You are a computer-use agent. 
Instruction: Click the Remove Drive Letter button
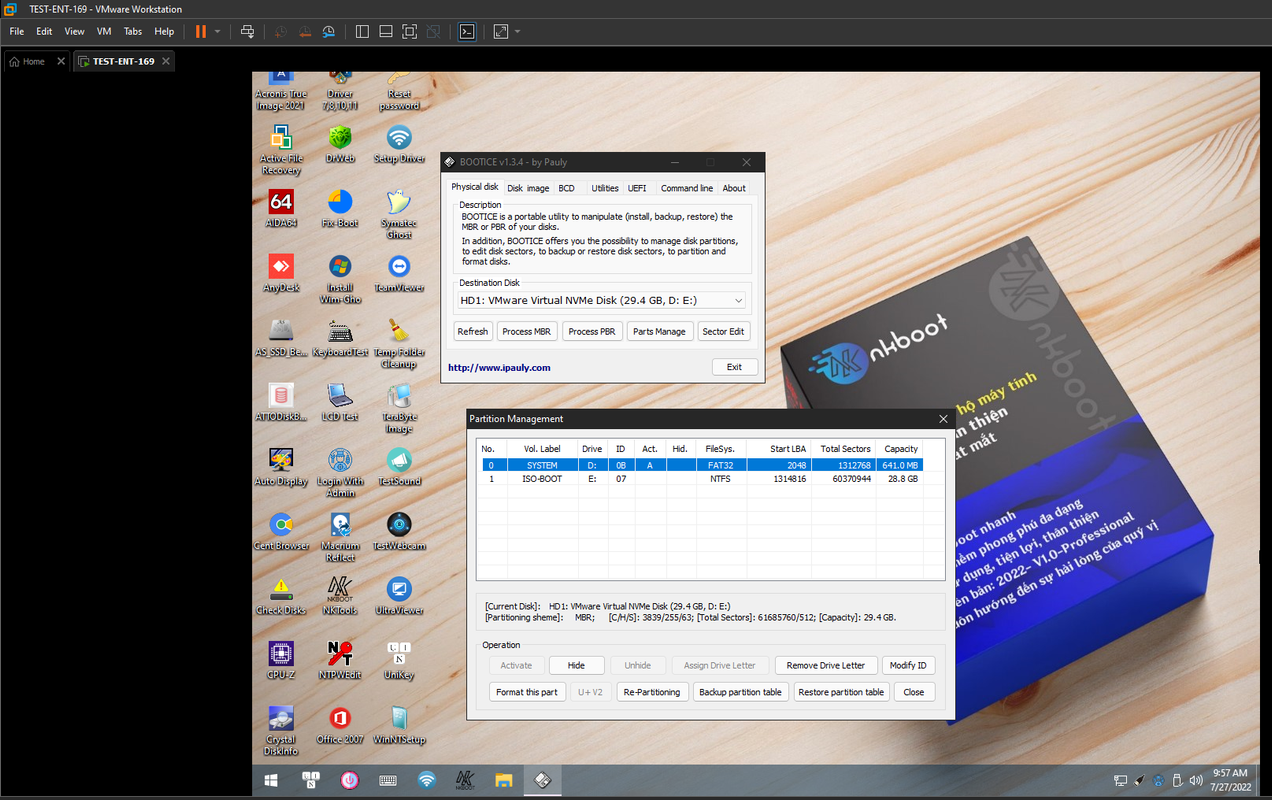826,665
